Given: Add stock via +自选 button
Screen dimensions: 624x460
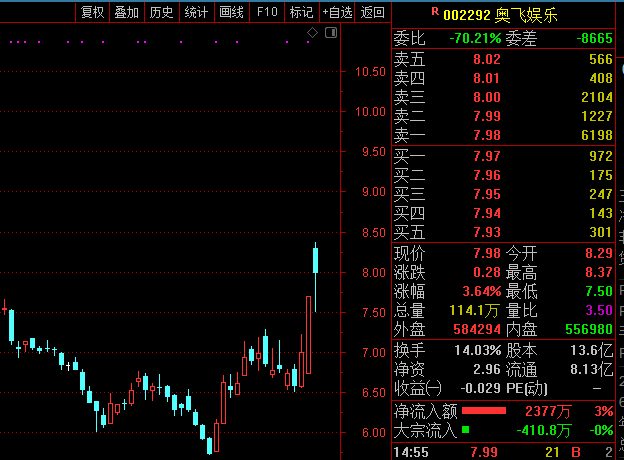Looking at the screenshot, I should [x=337, y=12].
